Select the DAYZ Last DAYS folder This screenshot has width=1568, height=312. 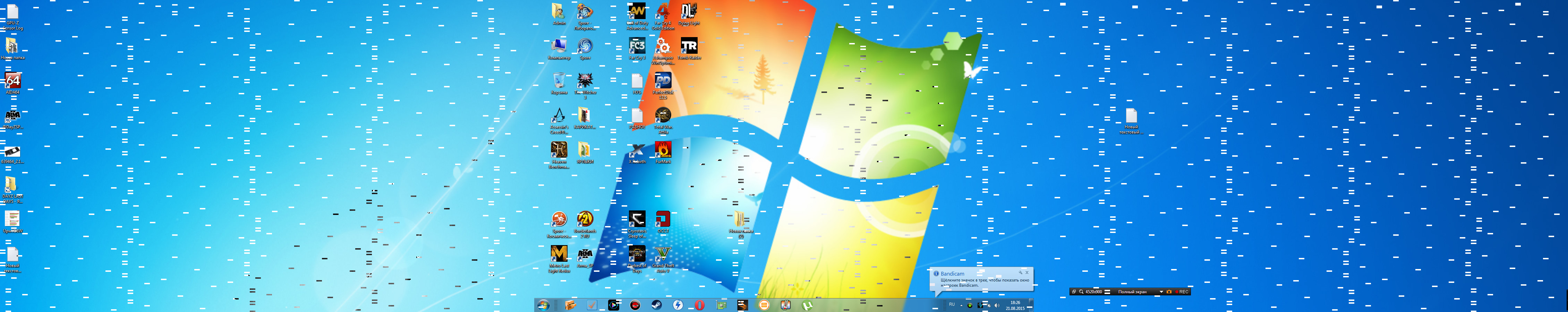tap(12, 190)
